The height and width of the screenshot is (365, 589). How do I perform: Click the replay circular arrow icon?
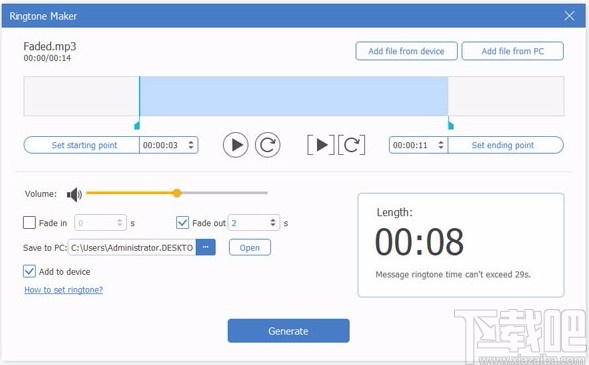click(267, 145)
